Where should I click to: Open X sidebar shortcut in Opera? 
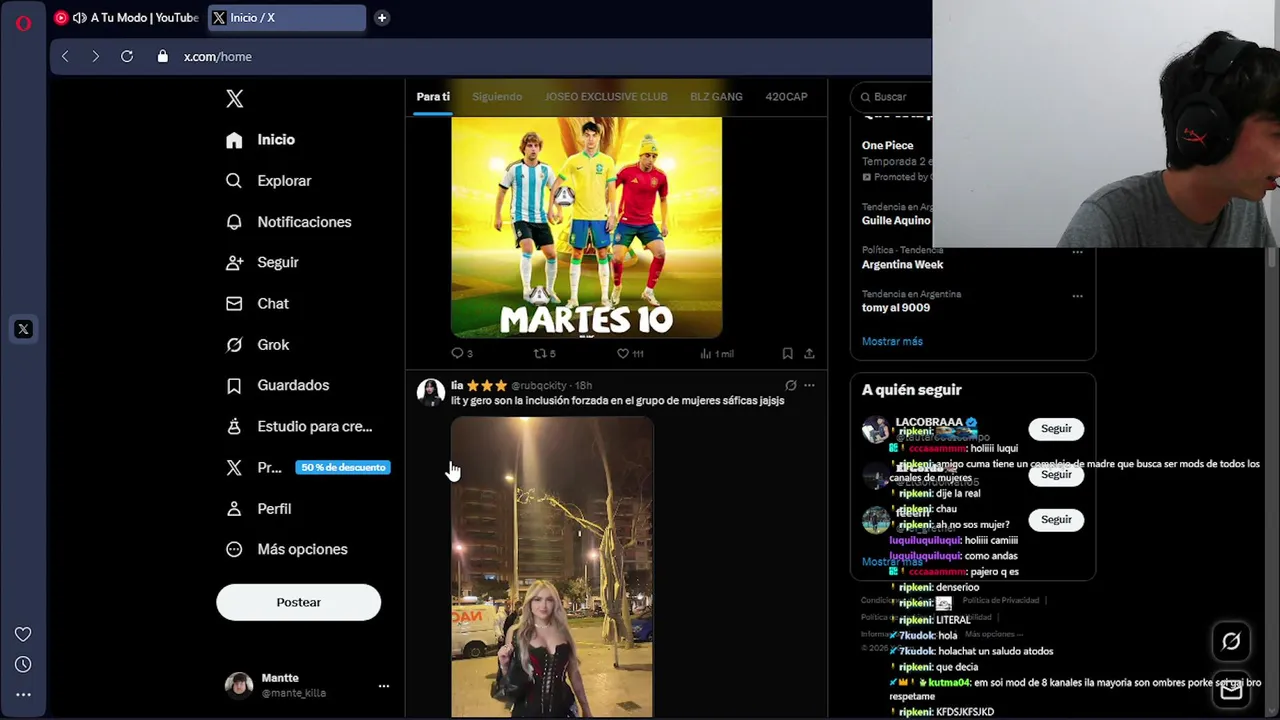(x=23, y=329)
